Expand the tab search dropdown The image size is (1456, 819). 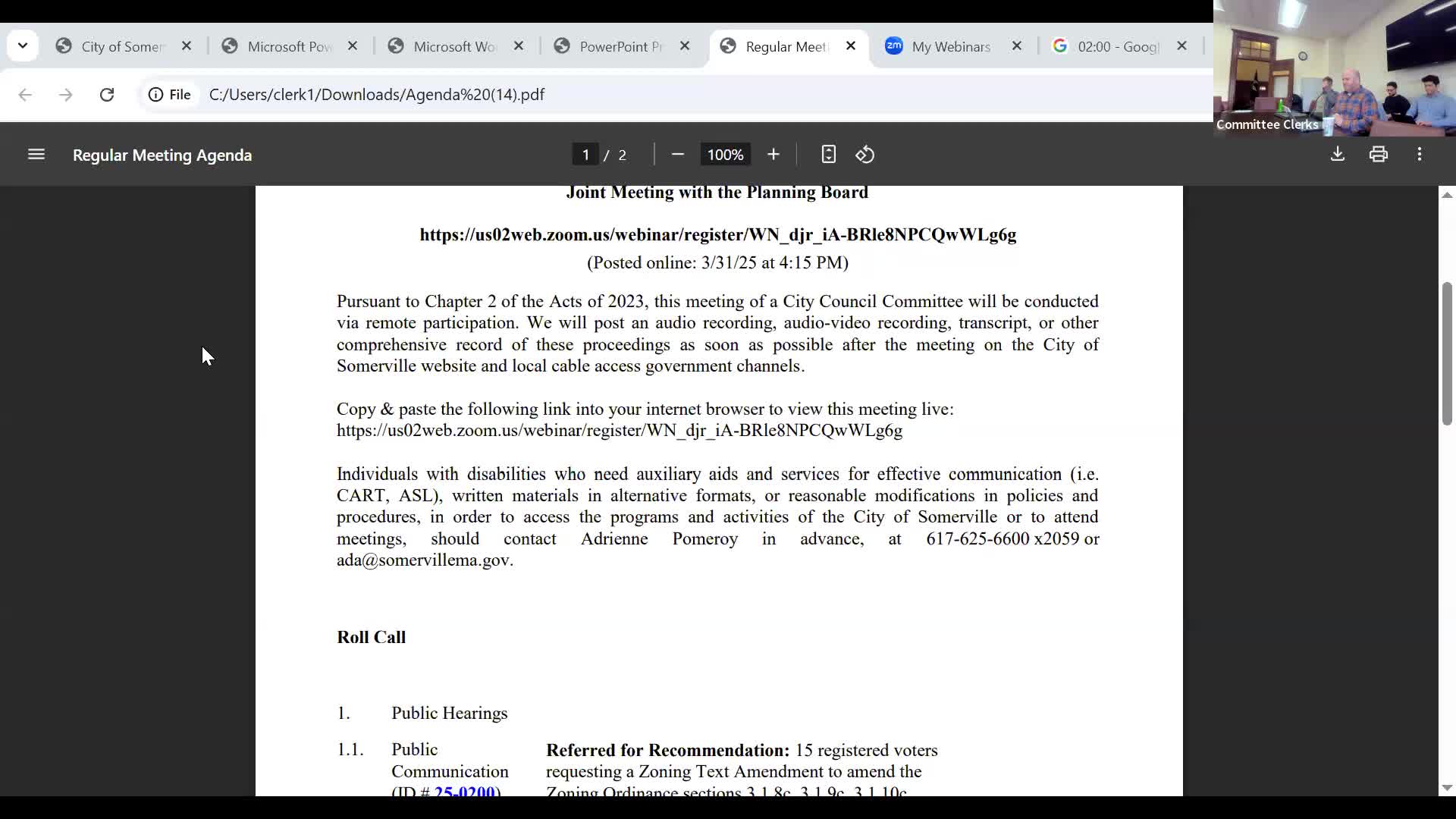23,46
